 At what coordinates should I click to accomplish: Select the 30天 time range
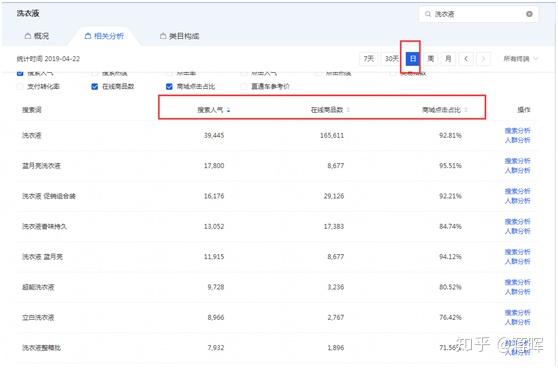click(x=391, y=59)
